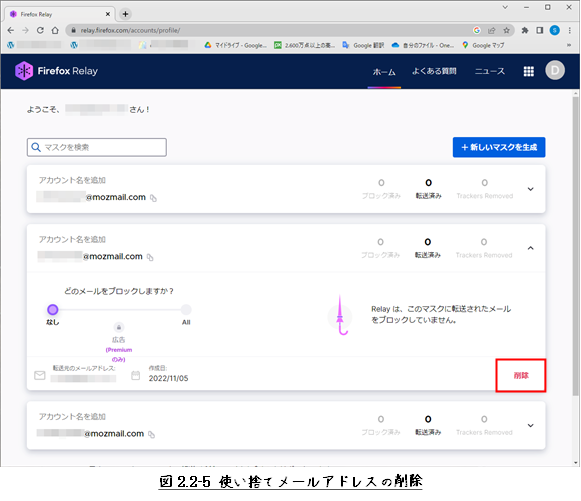
Task: Open the ニュース menu
Action: tap(489, 71)
